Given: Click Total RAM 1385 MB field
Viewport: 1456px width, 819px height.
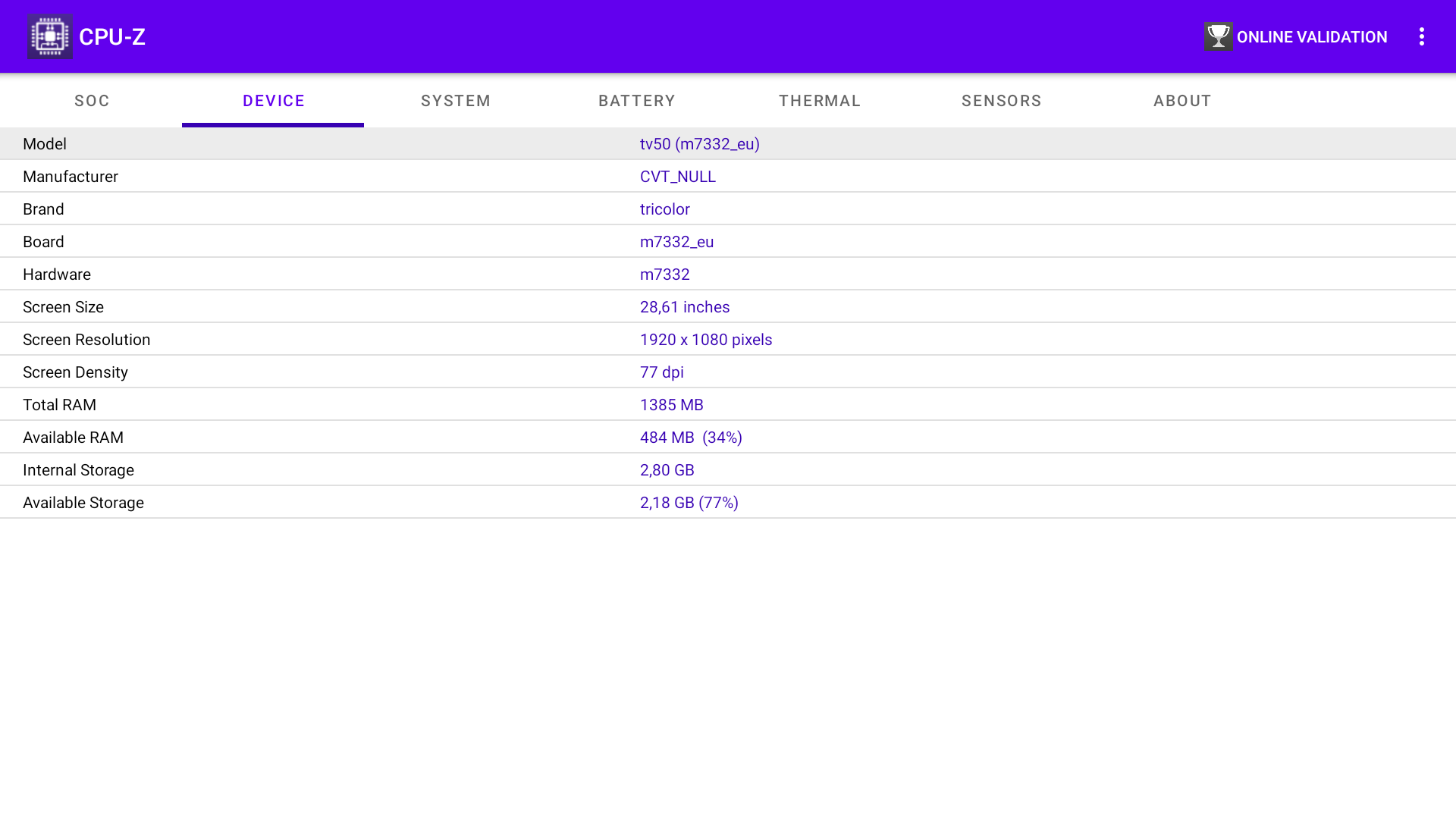Looking at the screenshot, I should tap(728, 404).
